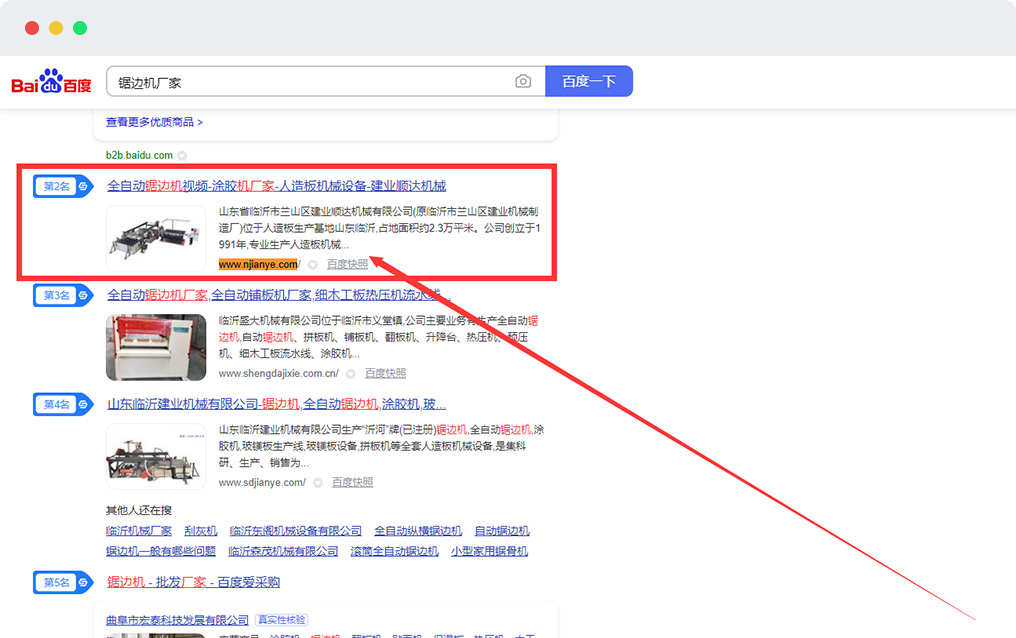Open result title 全自动锯边机视频-涂胶机厂家
This screenshot has height=638, width=1016.
(277, 186)
